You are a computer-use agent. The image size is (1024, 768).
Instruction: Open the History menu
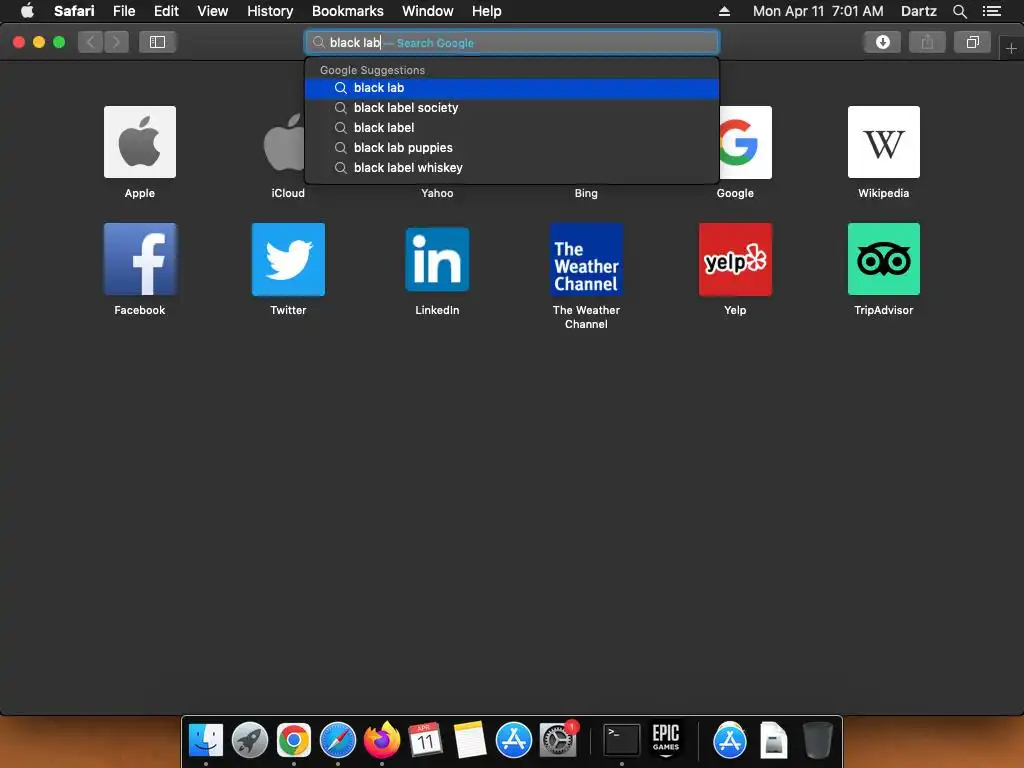click(270, 11)
